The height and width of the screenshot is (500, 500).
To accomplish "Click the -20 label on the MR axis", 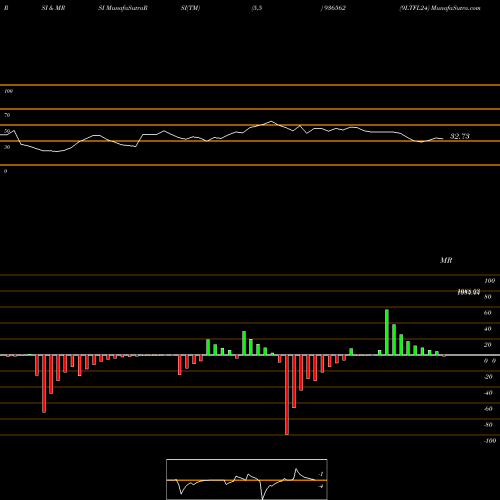I will tap(488, 377).
